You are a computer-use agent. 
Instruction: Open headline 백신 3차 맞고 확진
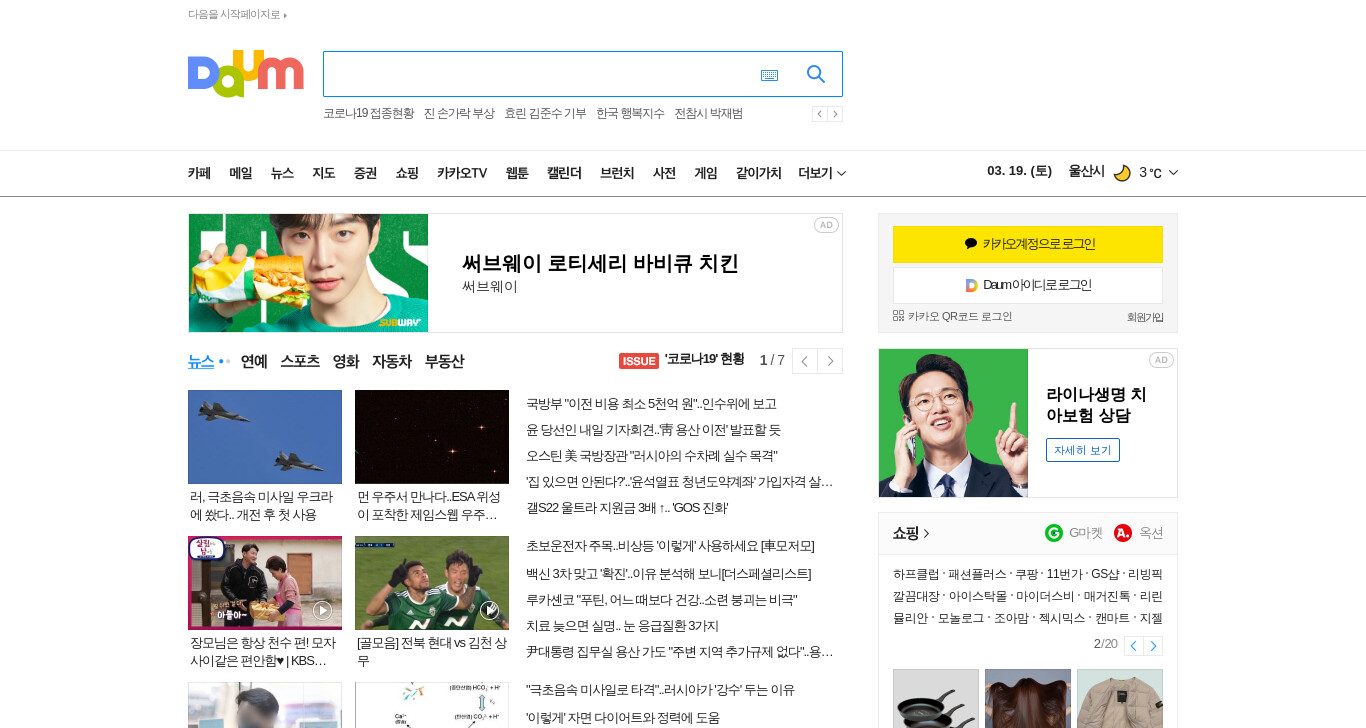668,574
